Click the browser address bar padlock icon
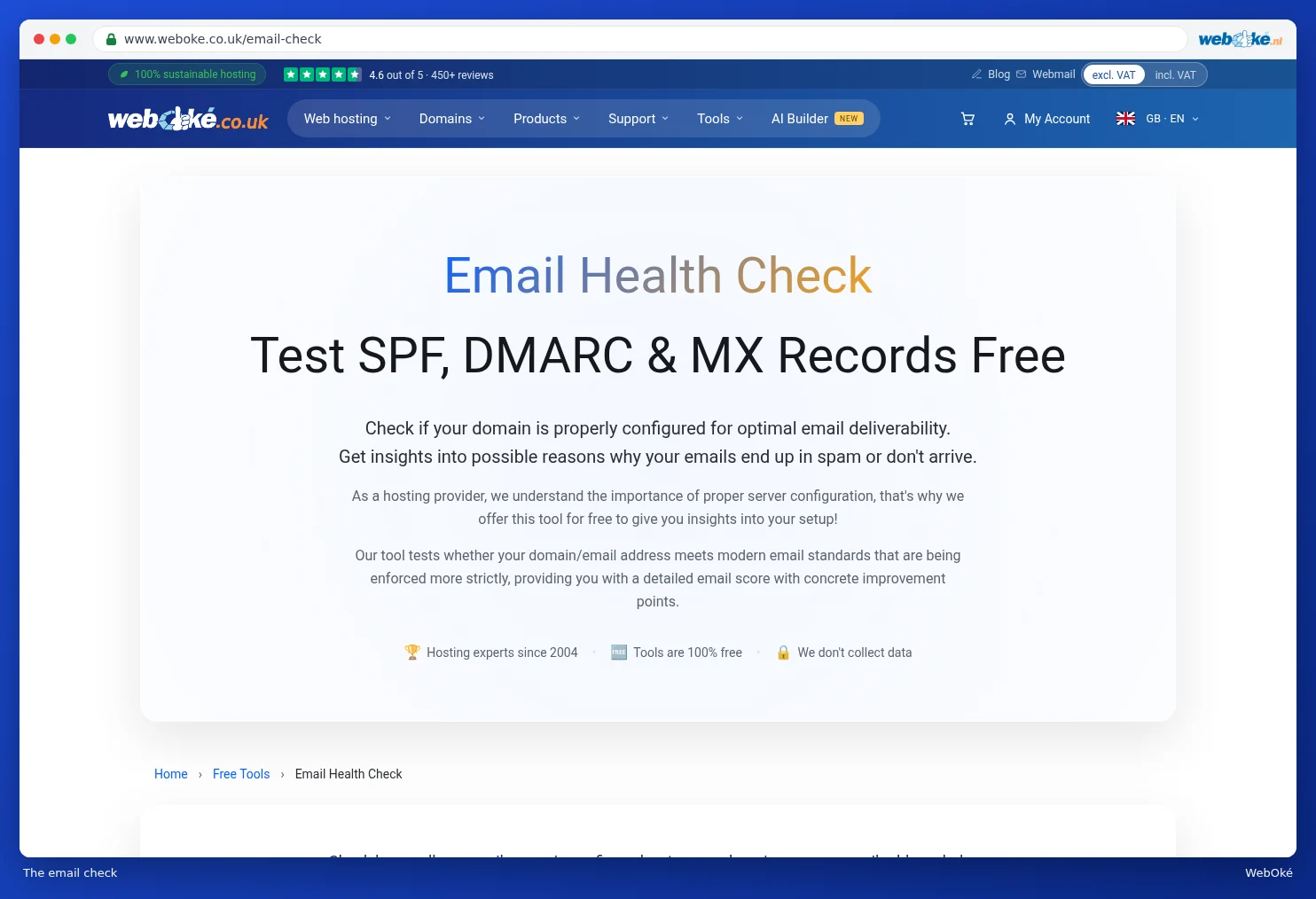The height and width of the screenshot is (899, 1316). [111, 39]
